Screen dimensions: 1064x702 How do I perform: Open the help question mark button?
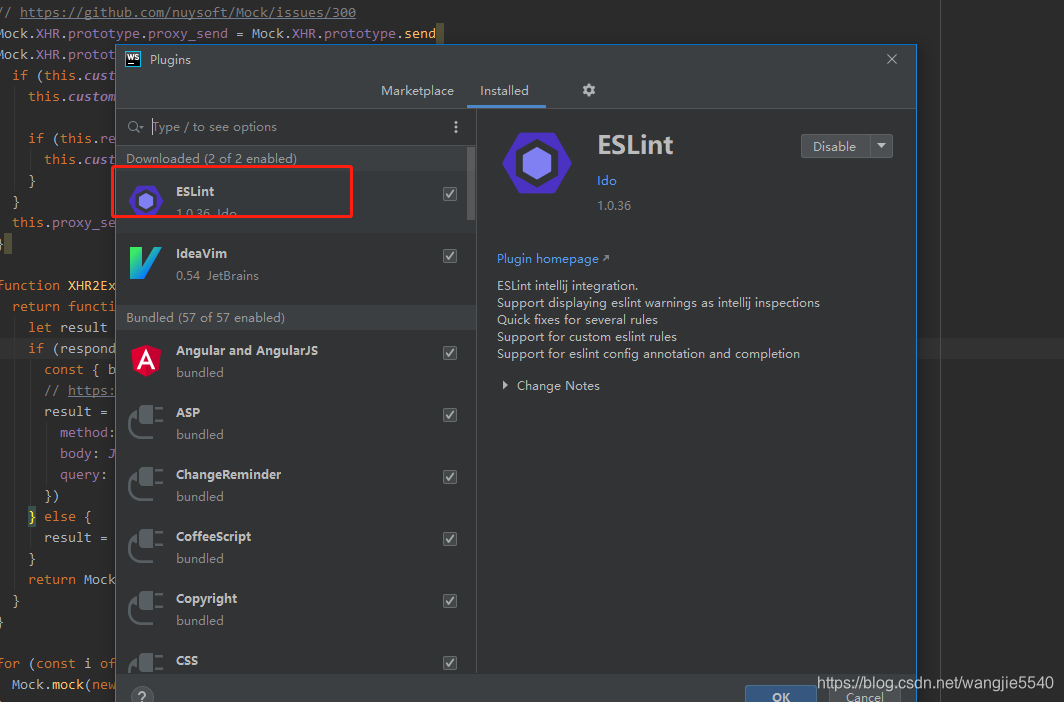coord(142,696)
